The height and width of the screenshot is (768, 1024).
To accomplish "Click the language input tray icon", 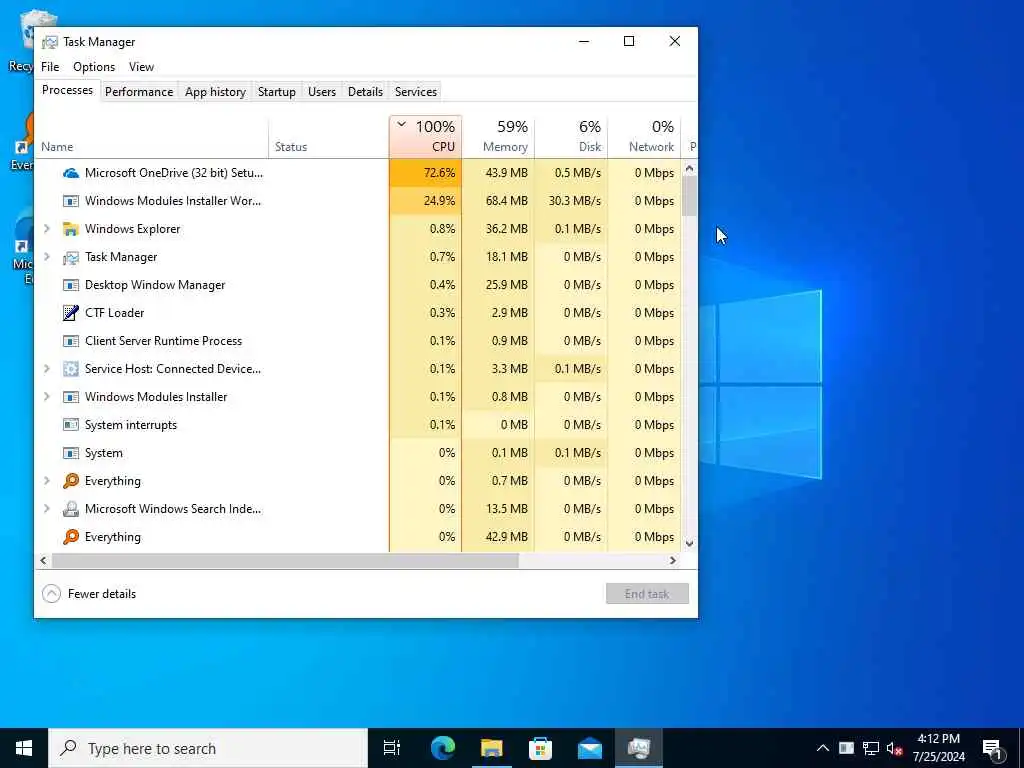I will tap(846, 748).
